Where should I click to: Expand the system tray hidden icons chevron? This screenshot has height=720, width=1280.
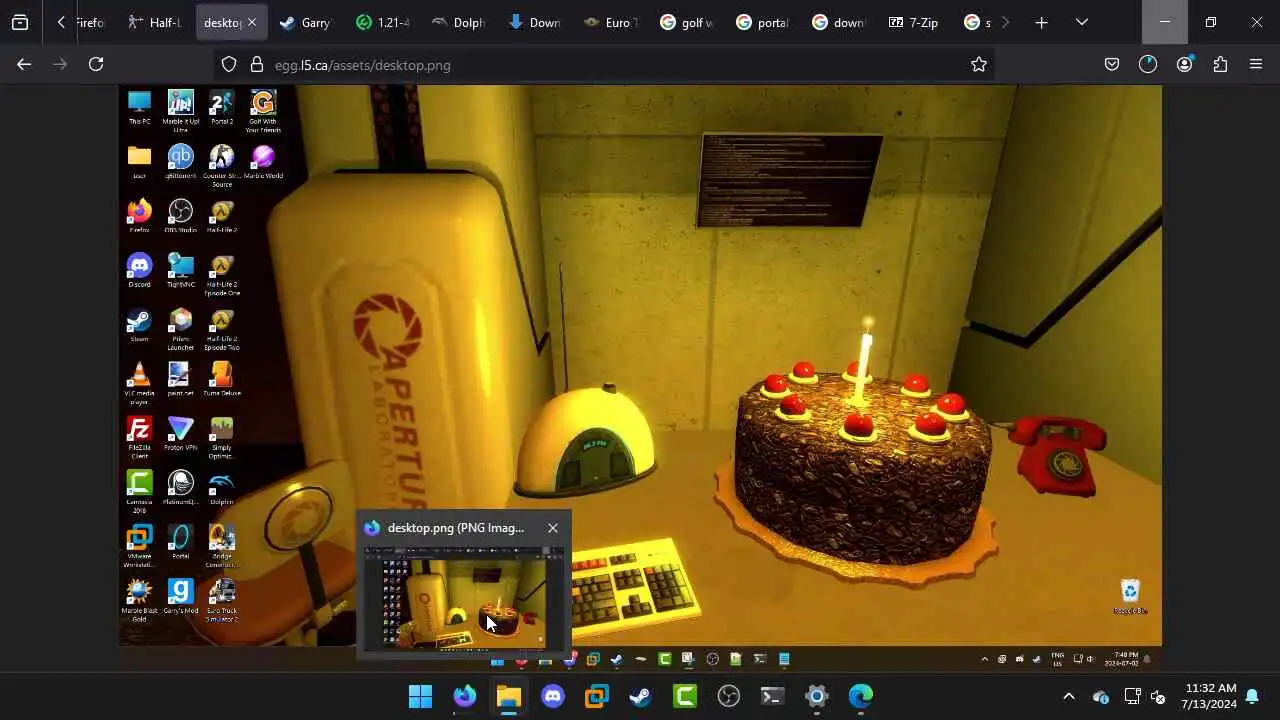pos(1068,696)
